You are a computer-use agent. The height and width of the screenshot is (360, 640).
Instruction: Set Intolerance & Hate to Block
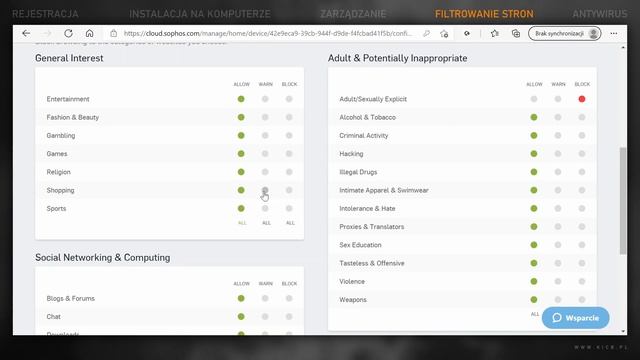pos(582,209)
